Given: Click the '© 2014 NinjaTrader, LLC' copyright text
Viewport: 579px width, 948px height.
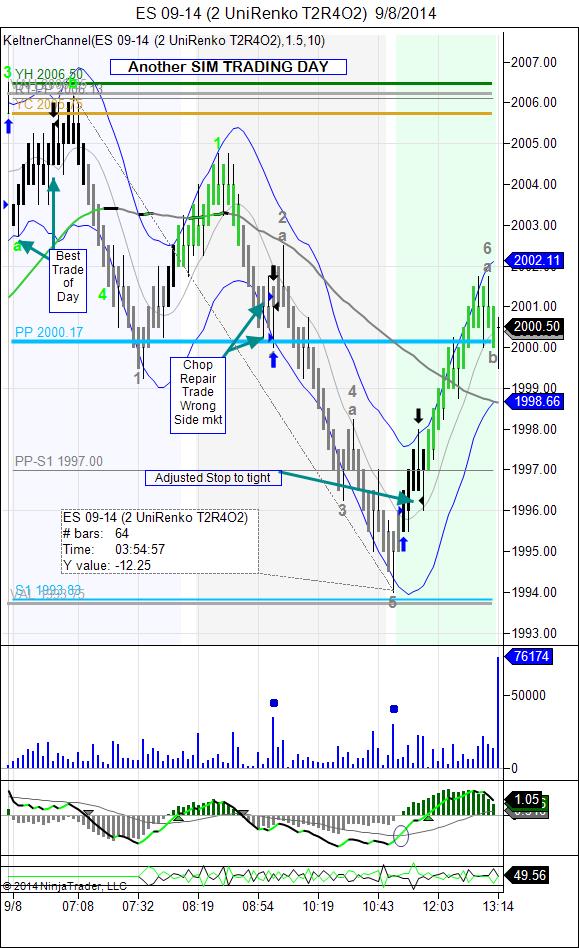Looking at the screenshot, I should pos(65,886).
